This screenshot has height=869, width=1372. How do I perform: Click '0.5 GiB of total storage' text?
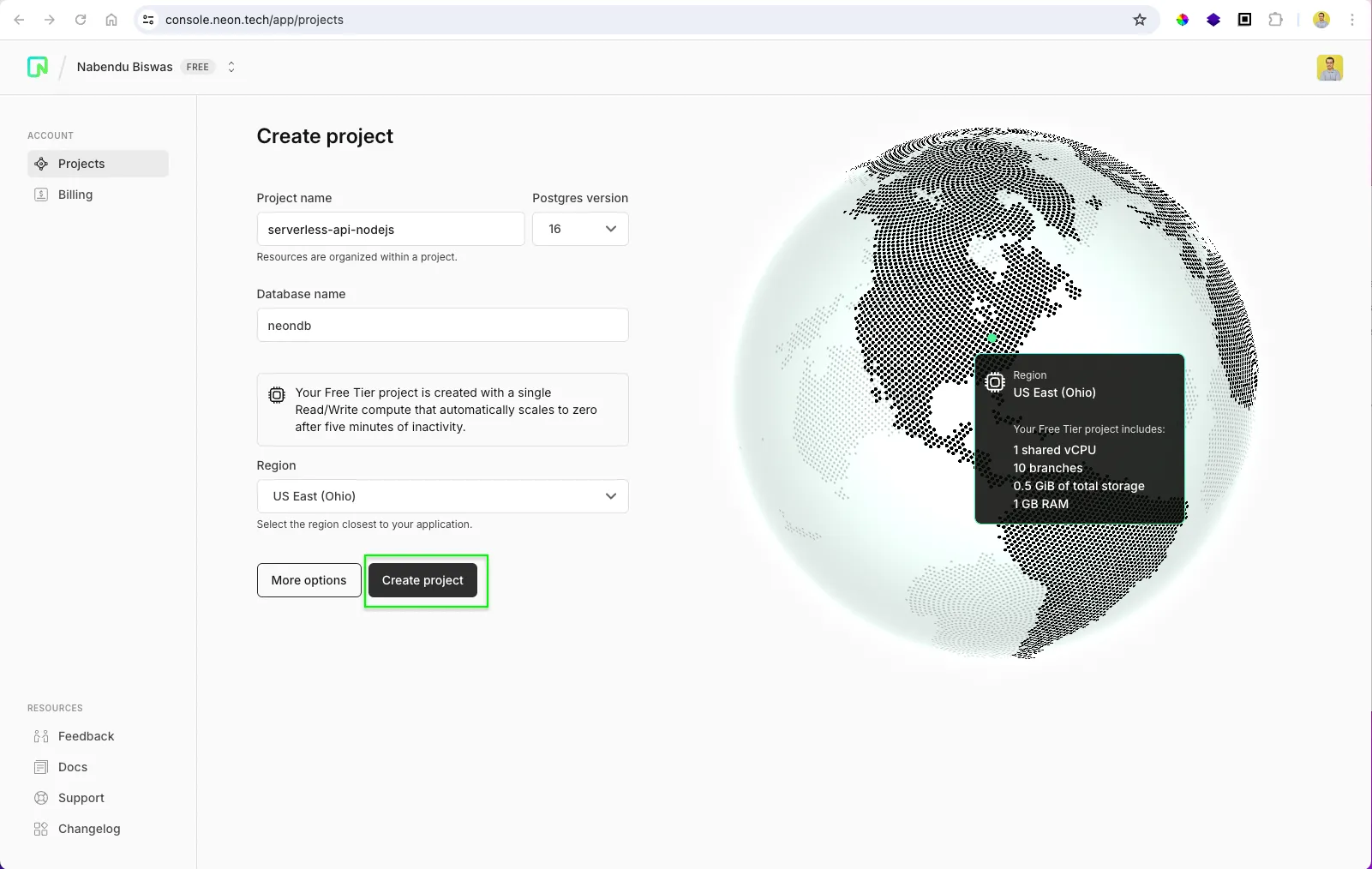click(1078, 486)
